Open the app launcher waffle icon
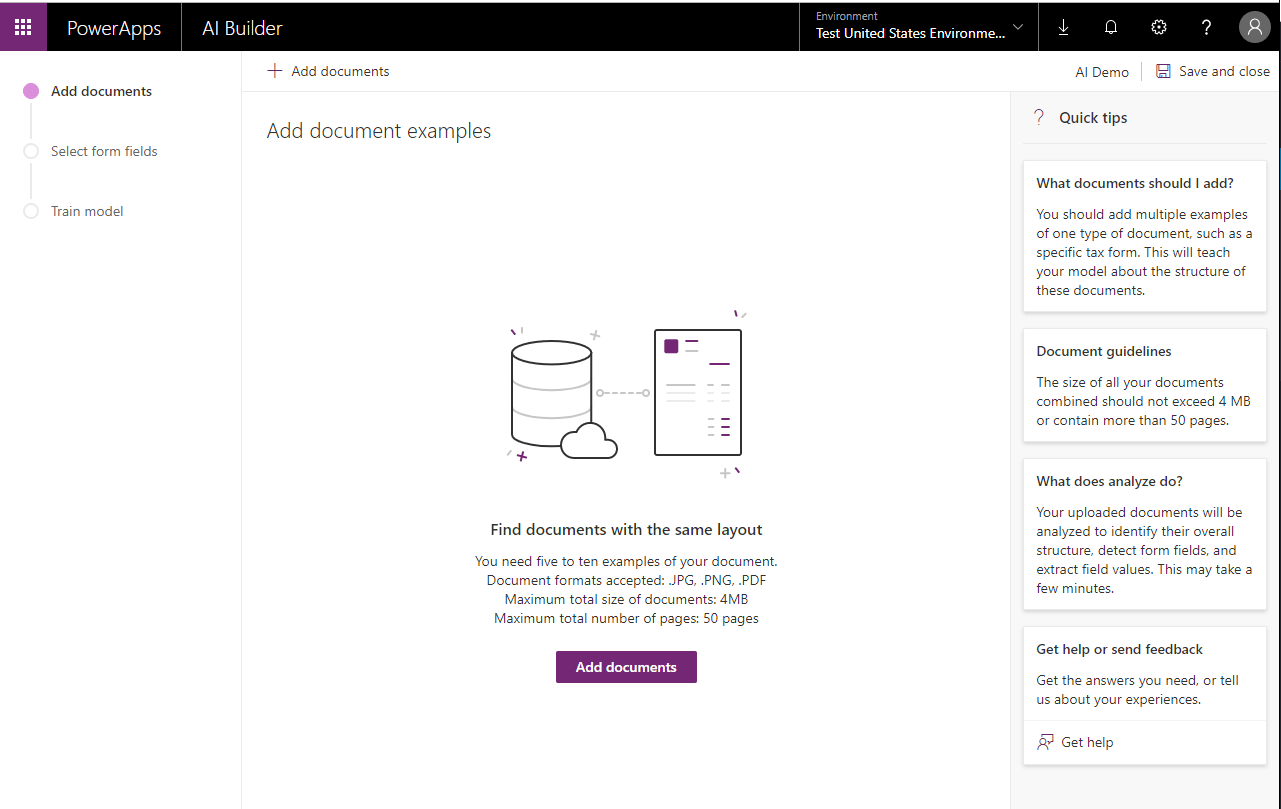The image size is (1281, 809). coord(23,27)
